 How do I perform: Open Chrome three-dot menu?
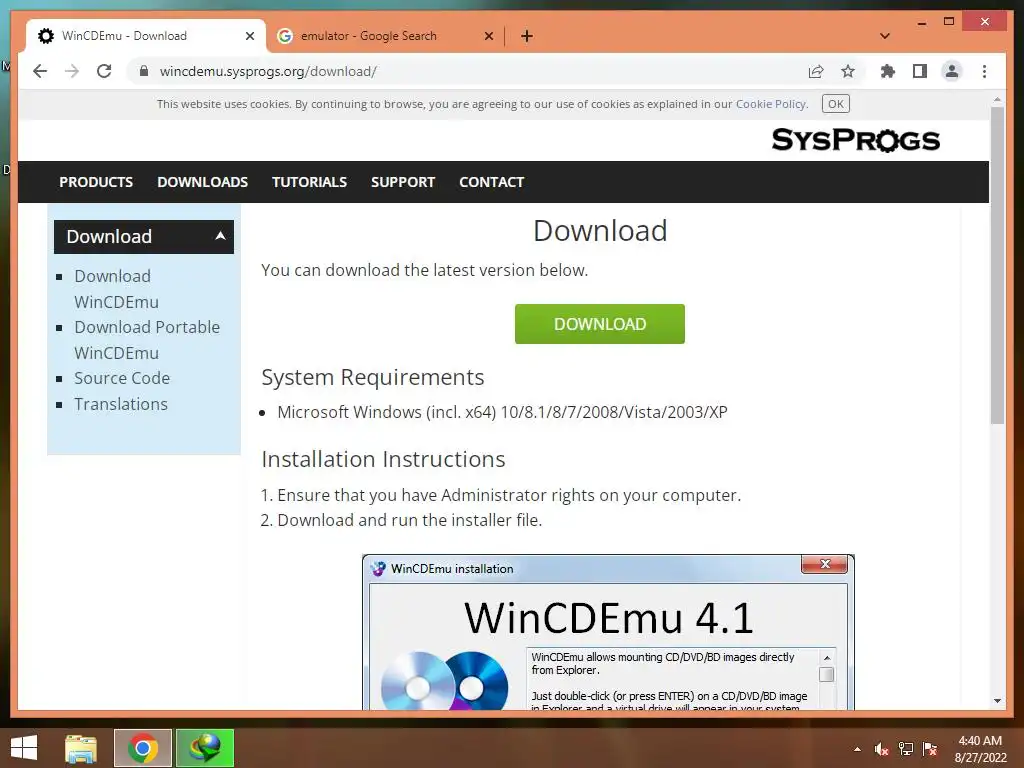click(x=984, y=71)
